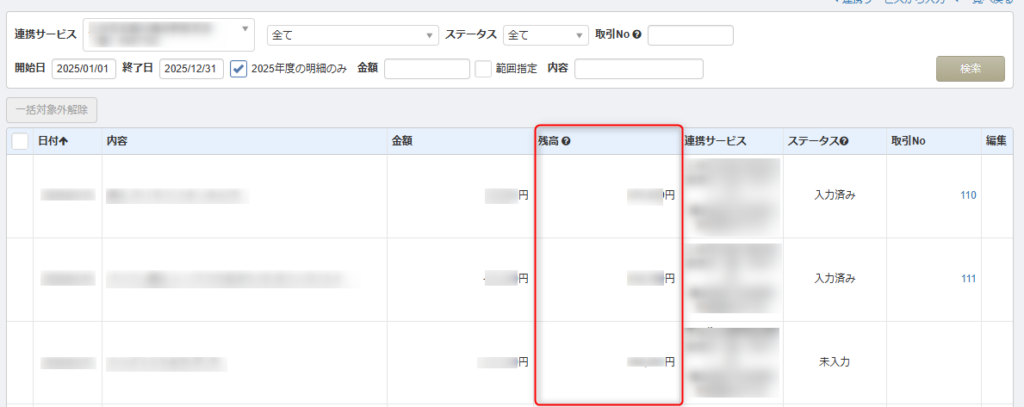This screenshot has width=1024, height=407.
Task: Toggle the 2025年度の明細のみ checkbox
Action: (x=238, y=68)
